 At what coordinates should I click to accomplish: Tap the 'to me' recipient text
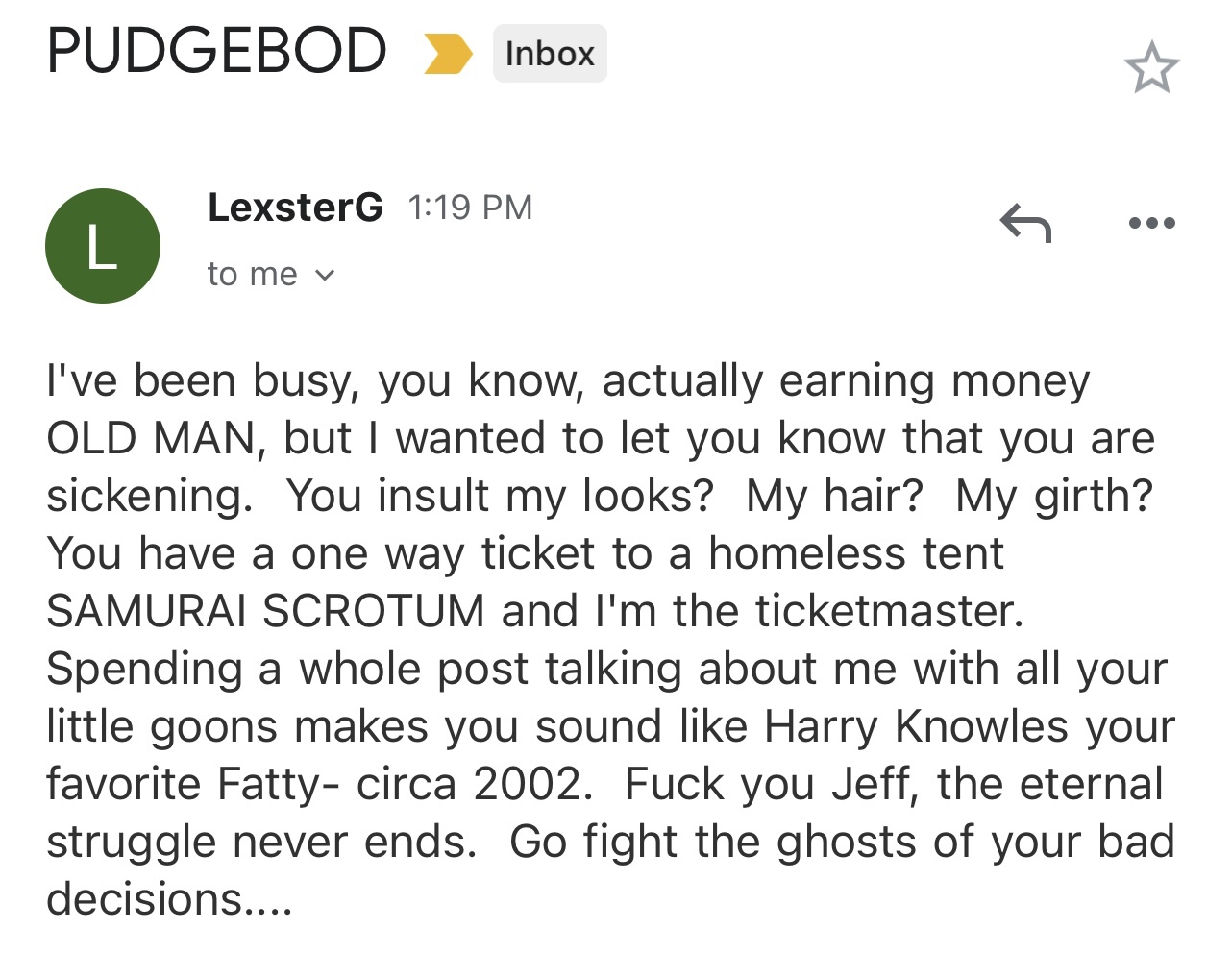[x=253, y=275]
